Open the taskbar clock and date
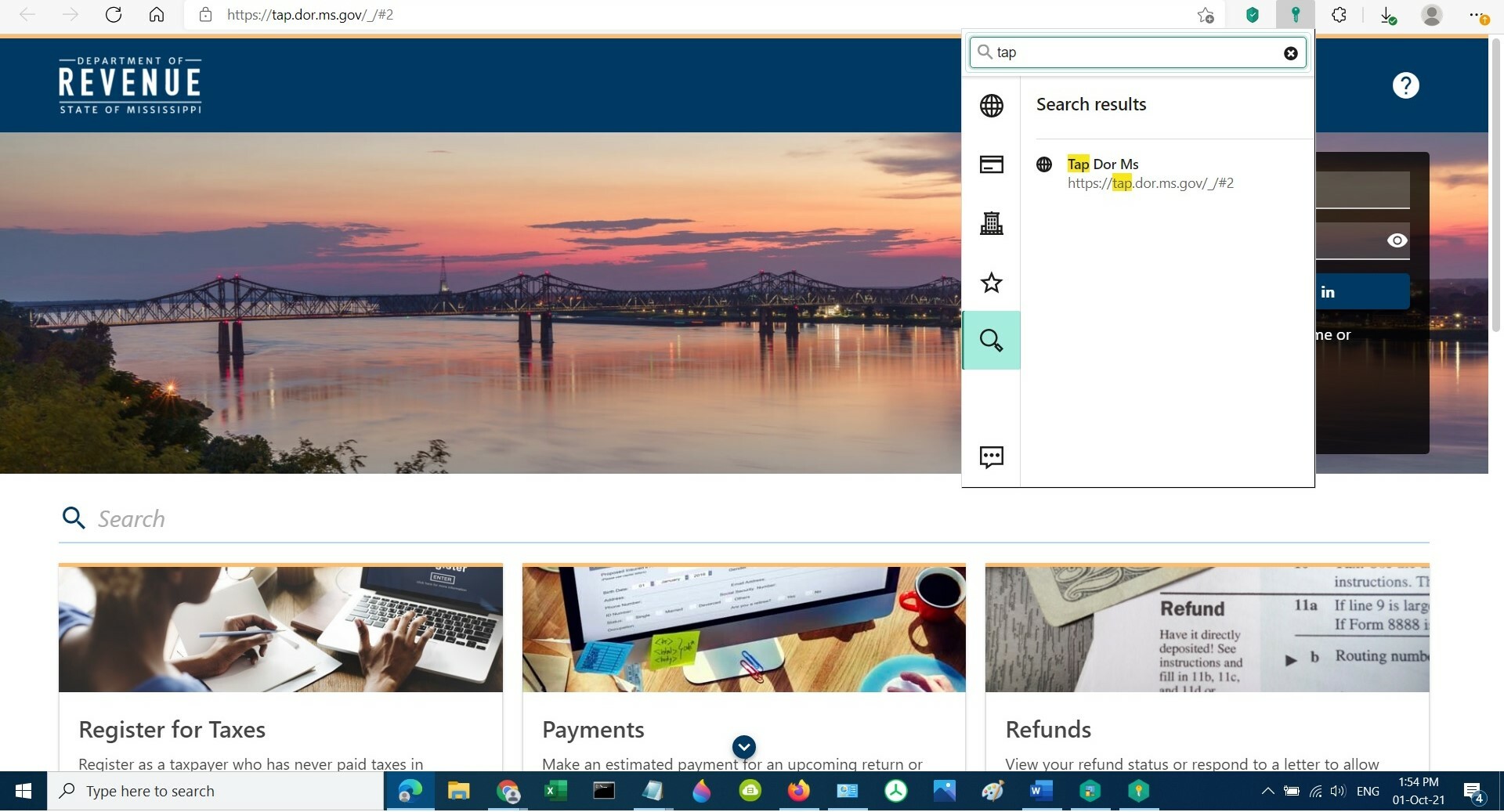The height and width of the screenshot is (812, 1504). pos(1419,791)
